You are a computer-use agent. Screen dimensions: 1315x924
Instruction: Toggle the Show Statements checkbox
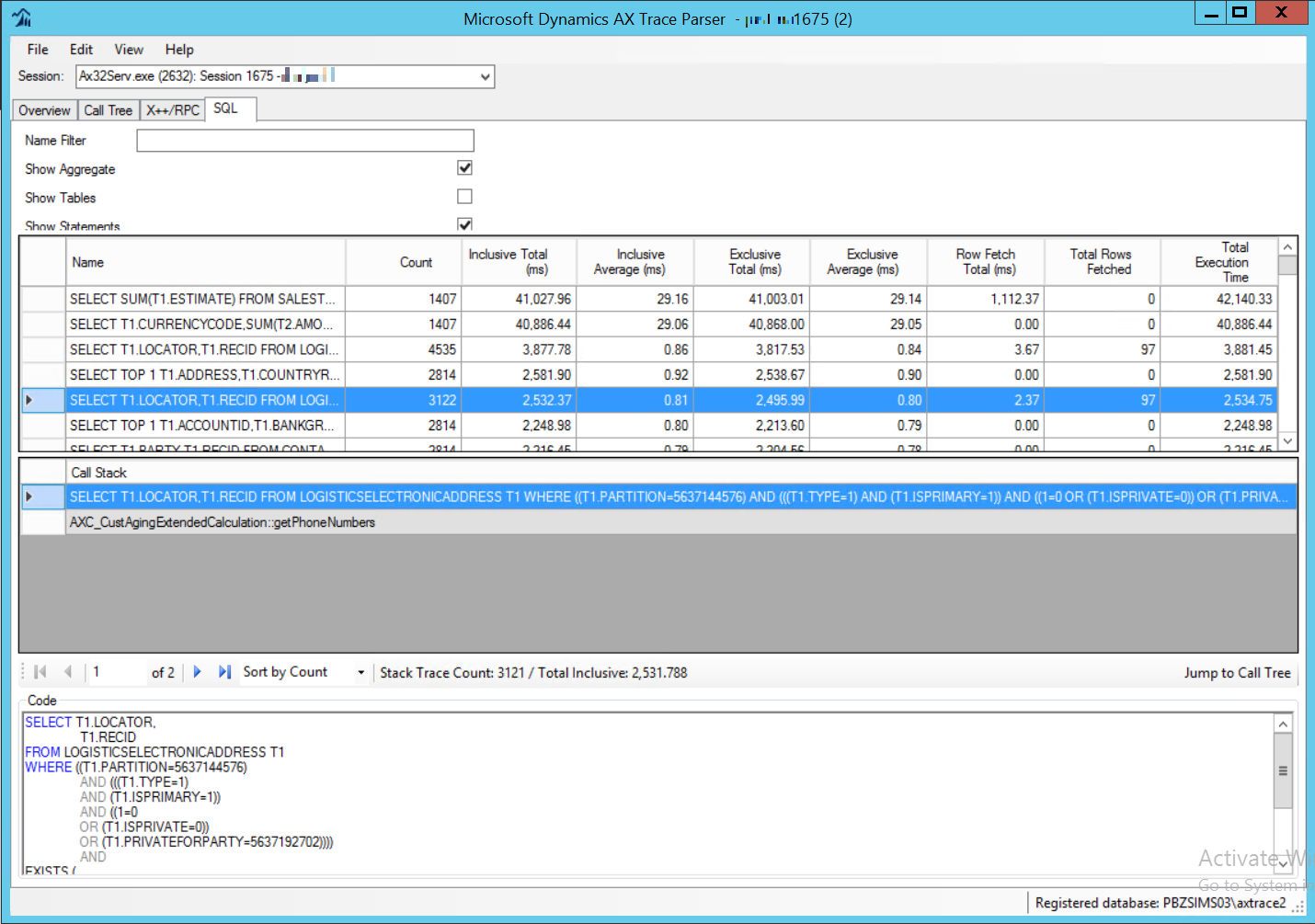[464, 224]
